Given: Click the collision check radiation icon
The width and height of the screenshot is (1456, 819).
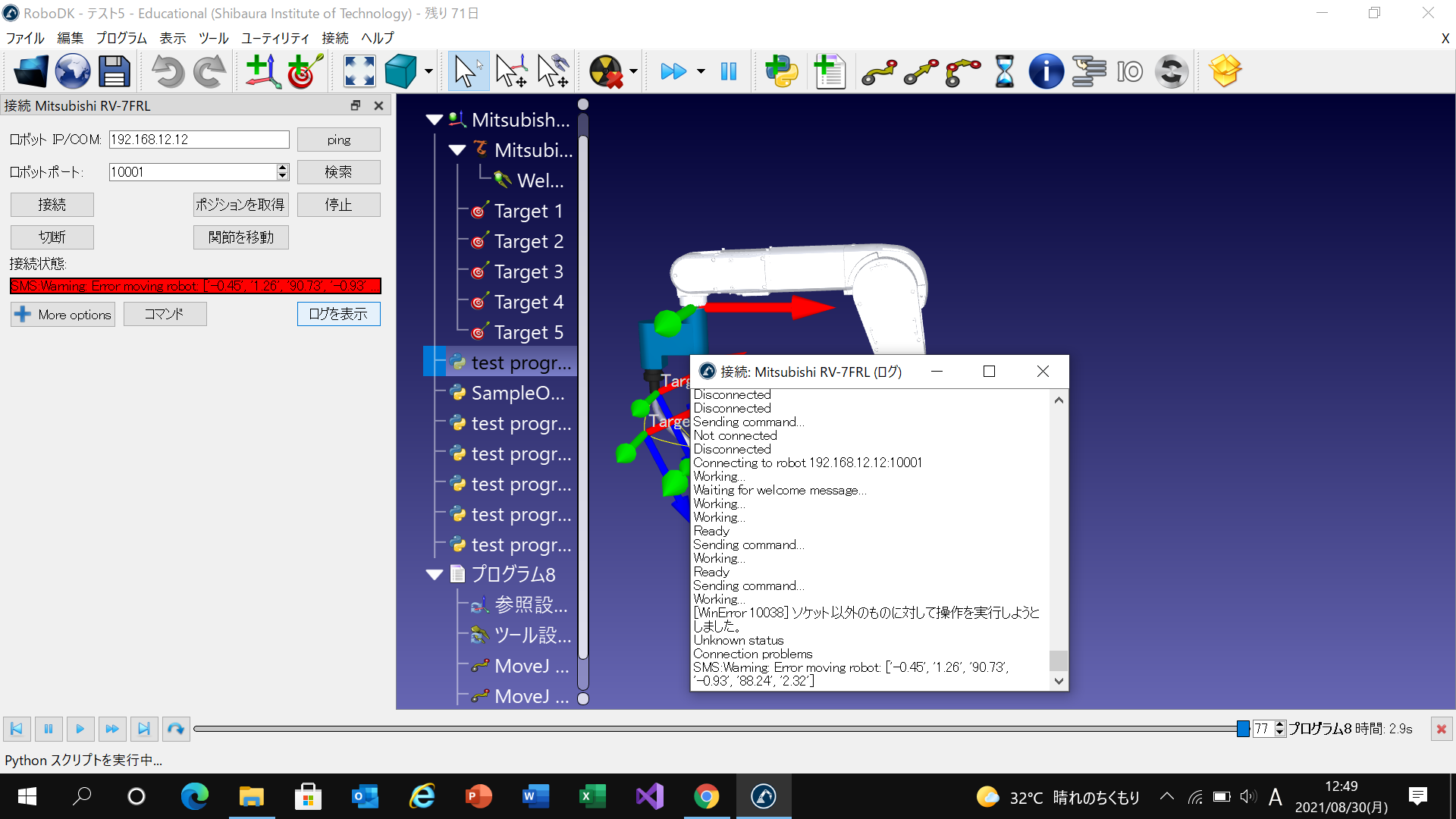Looking at the screenshot, I should click(x=605, y=72).
